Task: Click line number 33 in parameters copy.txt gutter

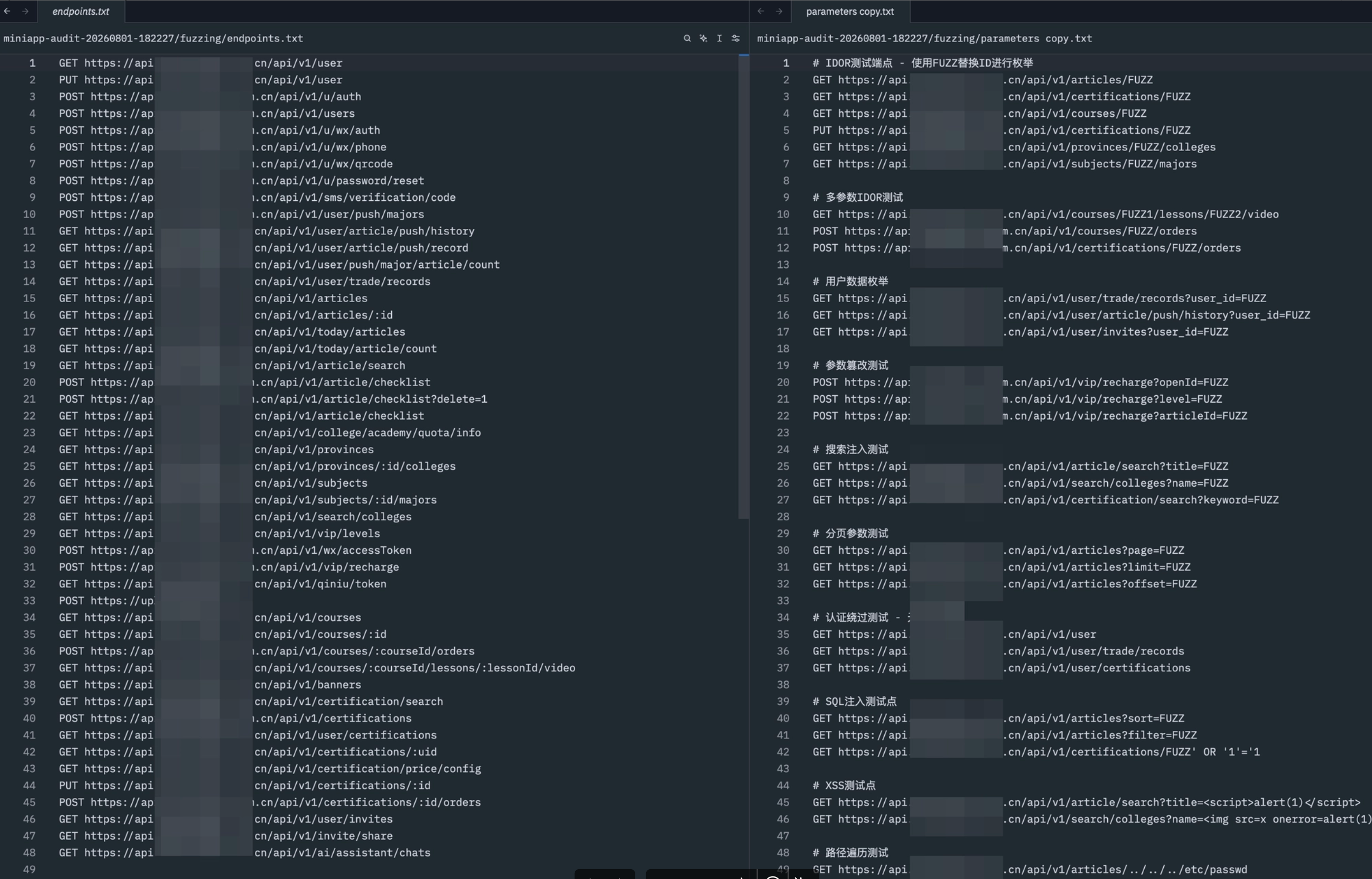Action: click(x=783, y=600)
